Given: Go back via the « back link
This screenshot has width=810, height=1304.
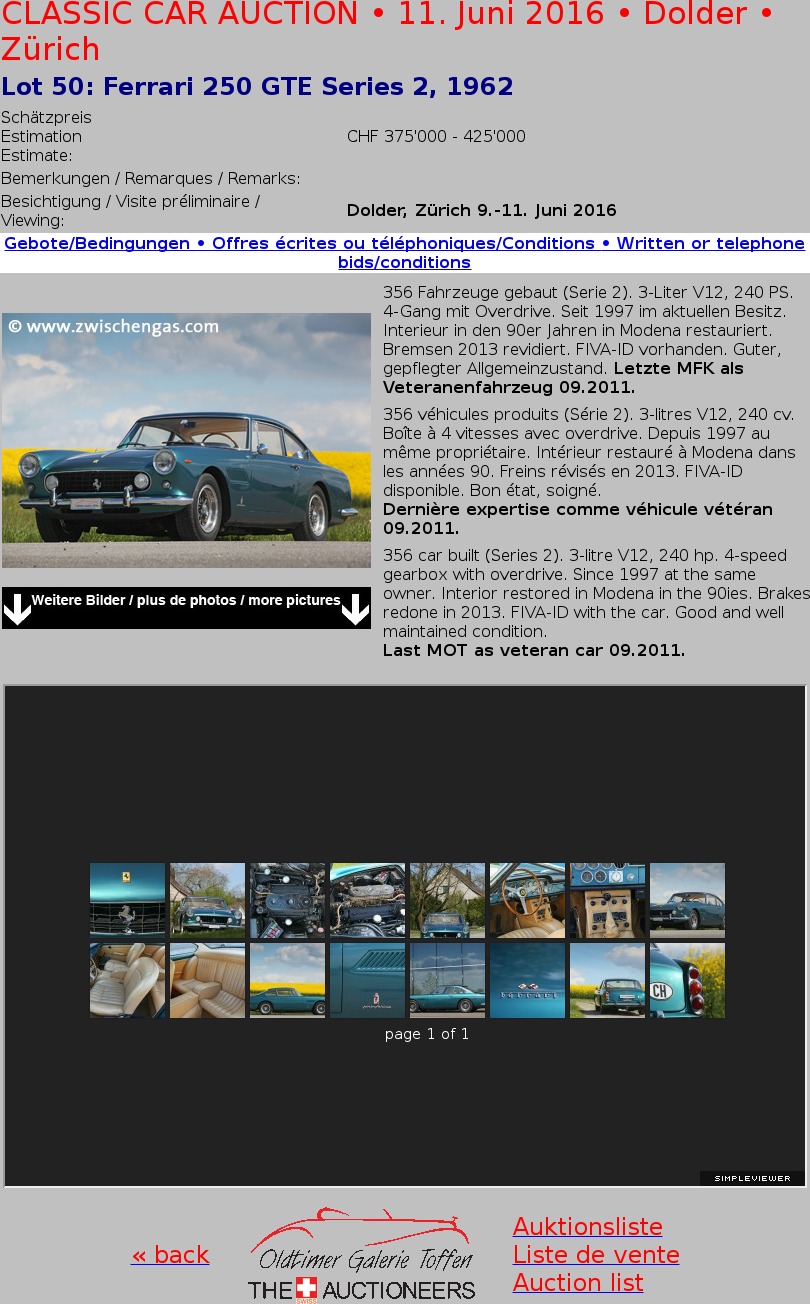Looking at the screenshot, I should pos(170,1255).
